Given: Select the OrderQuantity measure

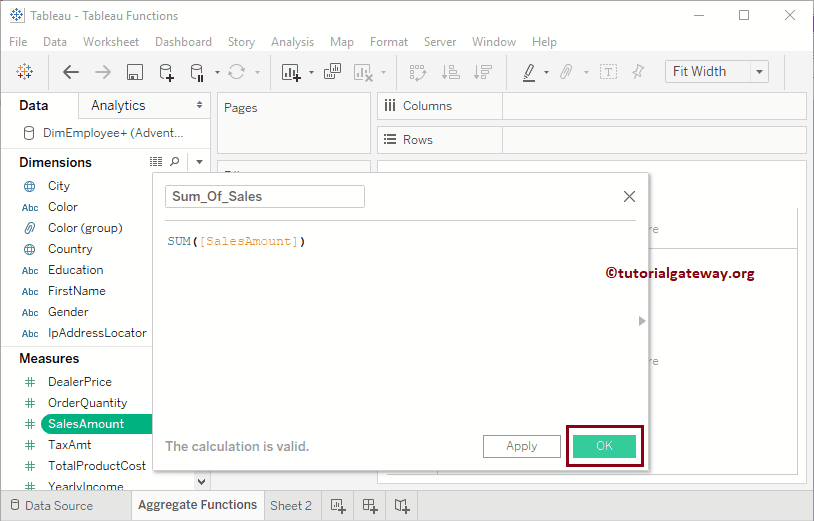Looking at the screenshot, I should pyautogui.click(x=87, y=403).
